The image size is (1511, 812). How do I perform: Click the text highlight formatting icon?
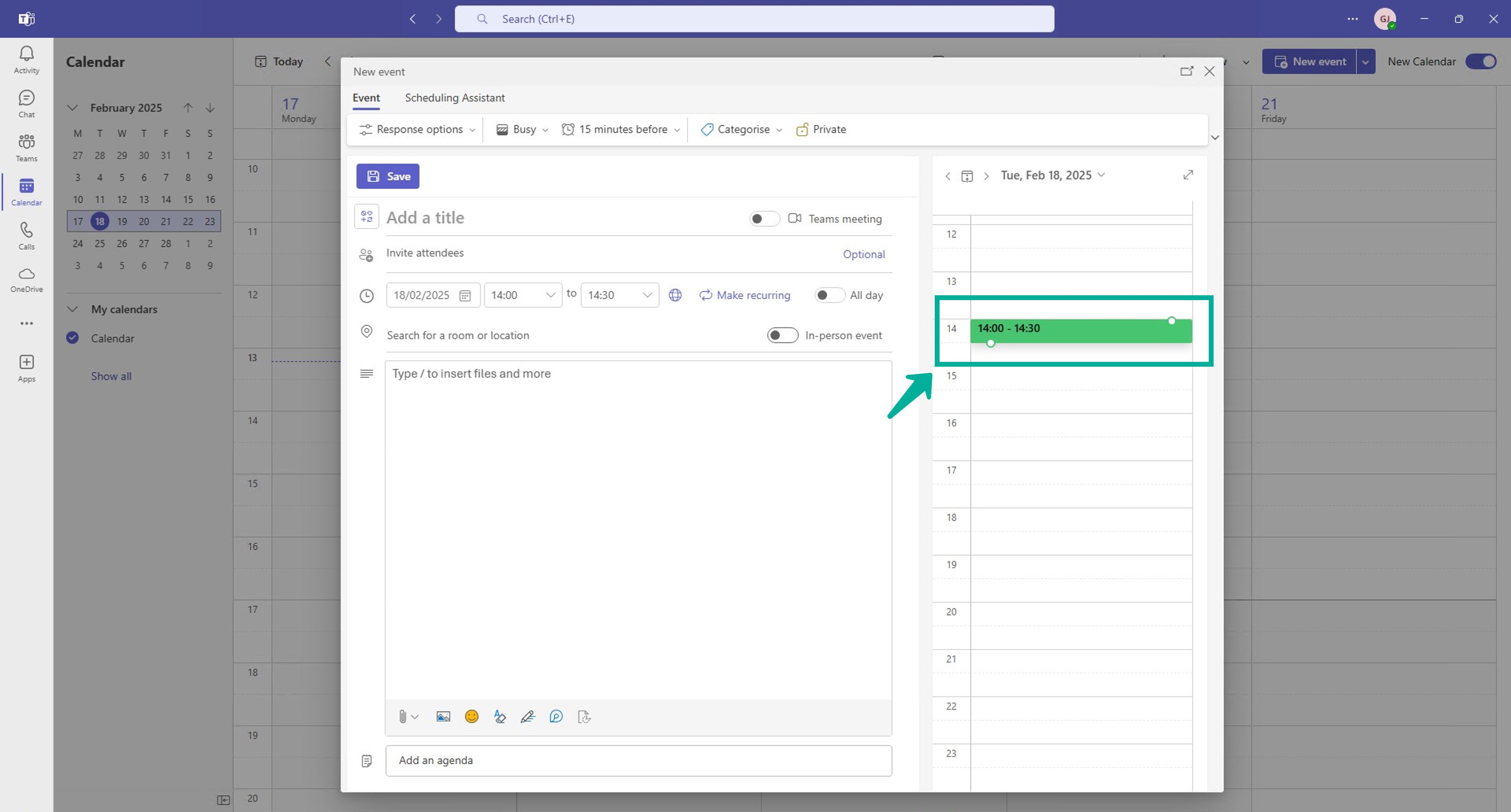pos(500,717)
